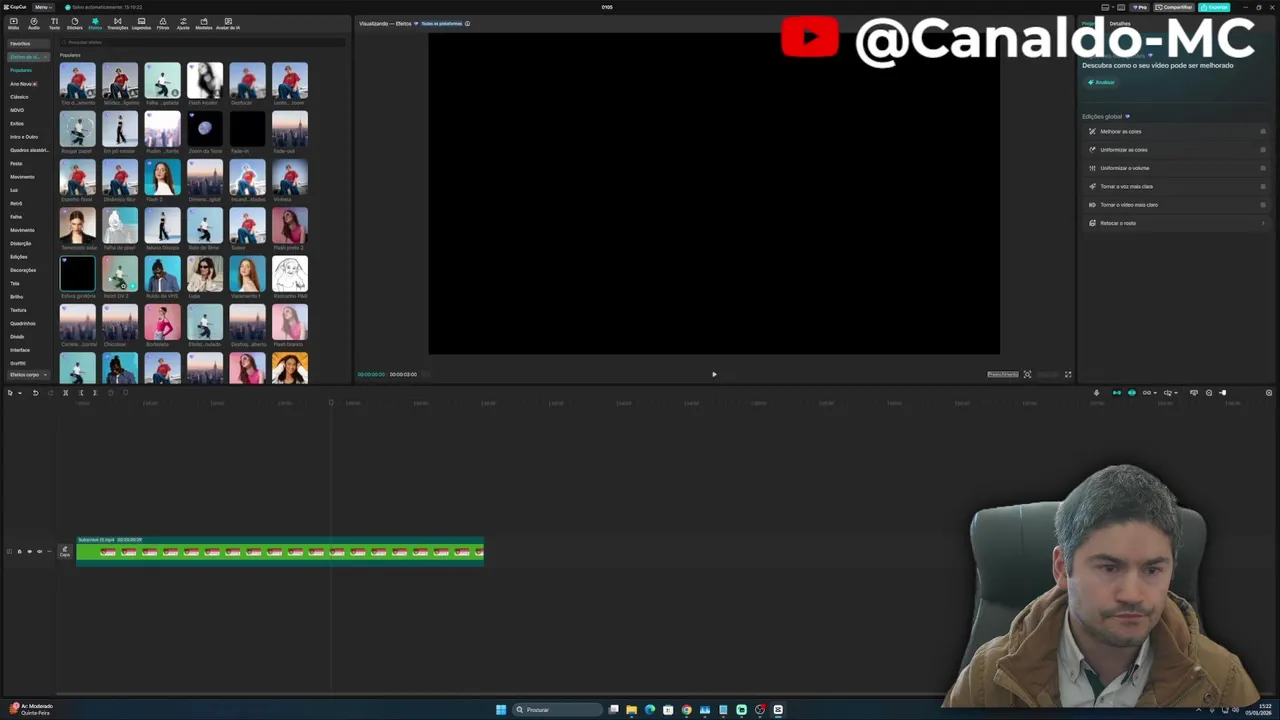1280x720 pixels.
Task: Select the Borboleta effect thumbnail
Action: (x=162, y=322)
